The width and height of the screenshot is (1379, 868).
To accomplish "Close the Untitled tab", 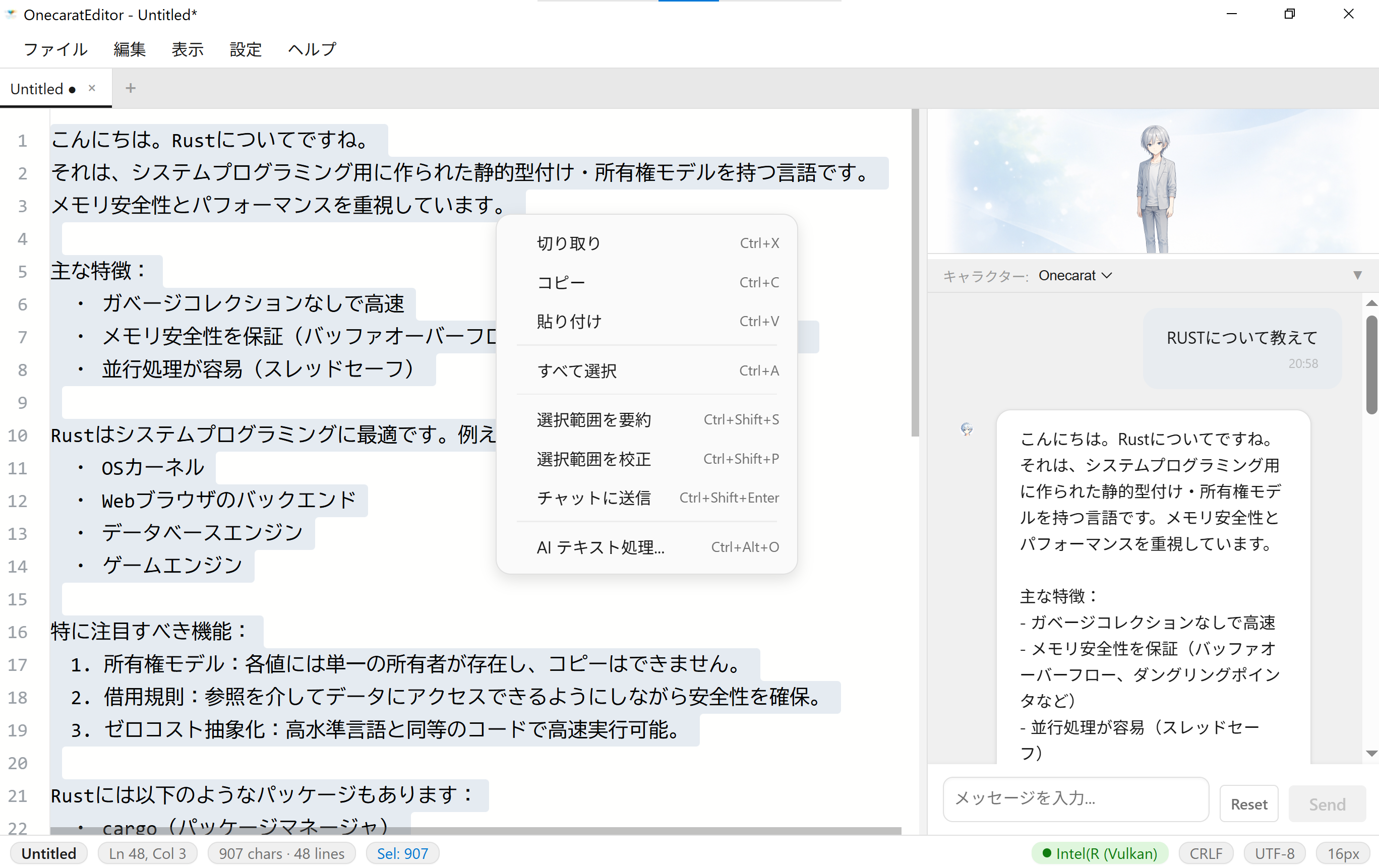I will click(92, 88).
